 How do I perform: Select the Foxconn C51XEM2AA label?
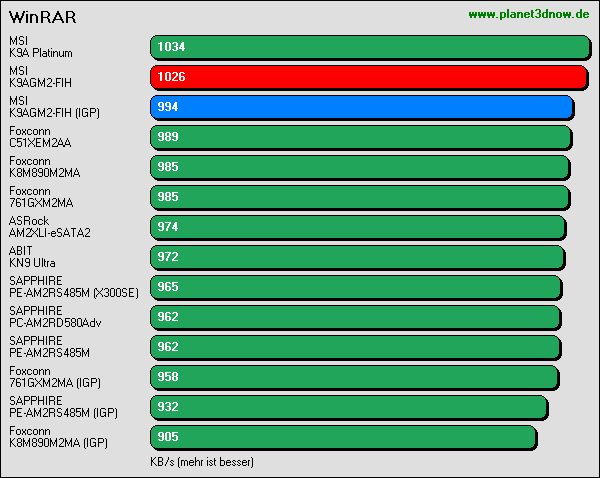40,137
